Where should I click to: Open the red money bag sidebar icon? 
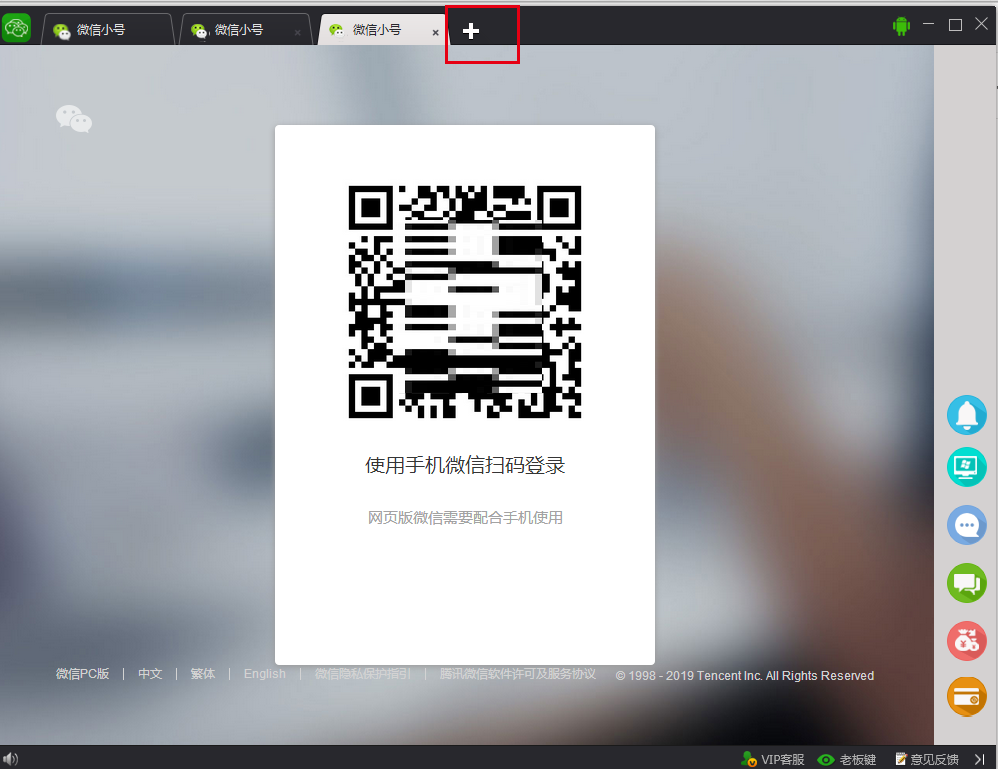[x=966, y=643]
